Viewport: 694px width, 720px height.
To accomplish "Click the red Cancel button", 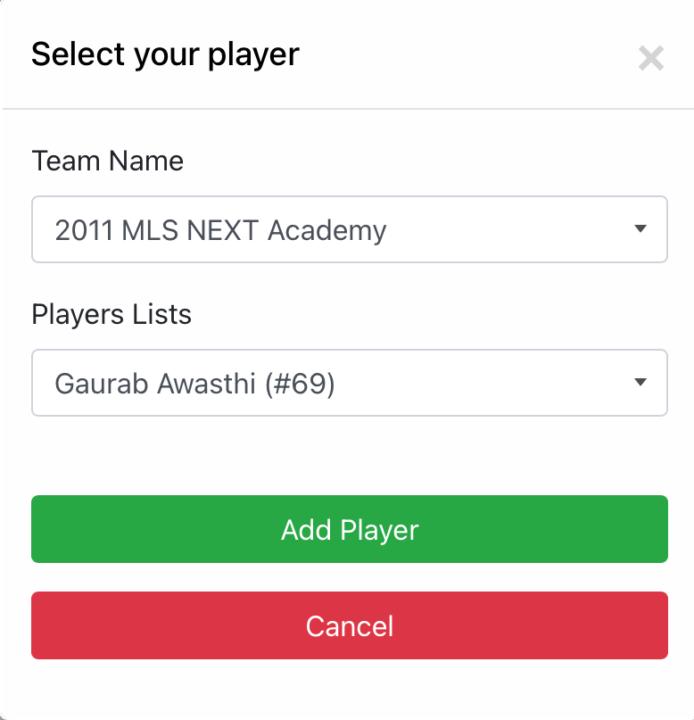I will tap(350, 625).
